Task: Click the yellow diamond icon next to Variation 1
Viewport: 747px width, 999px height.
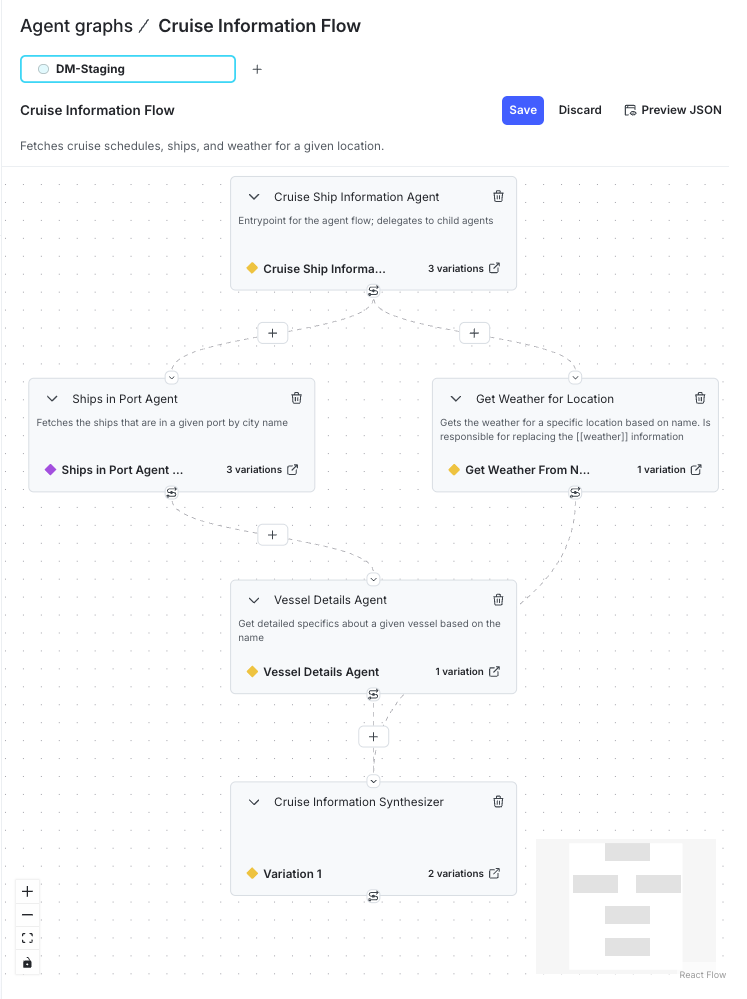Action: pyautogui.click(x=251, y=873)
